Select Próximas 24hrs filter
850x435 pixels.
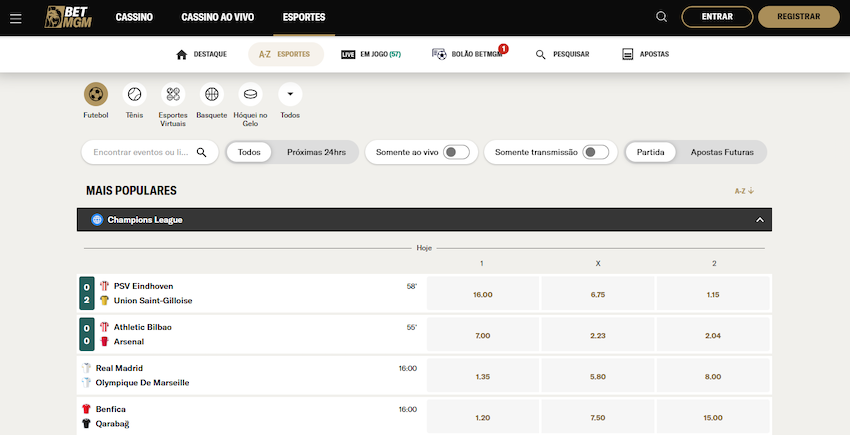pyautogui.click(x=316, y=152)
